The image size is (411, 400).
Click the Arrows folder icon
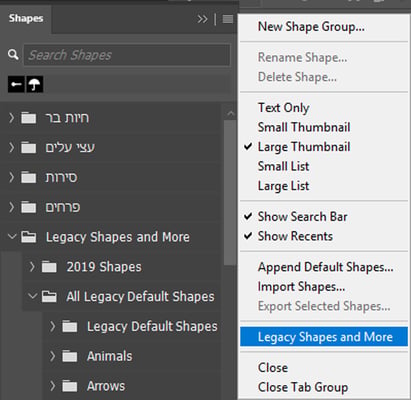(x=70, y=386)
